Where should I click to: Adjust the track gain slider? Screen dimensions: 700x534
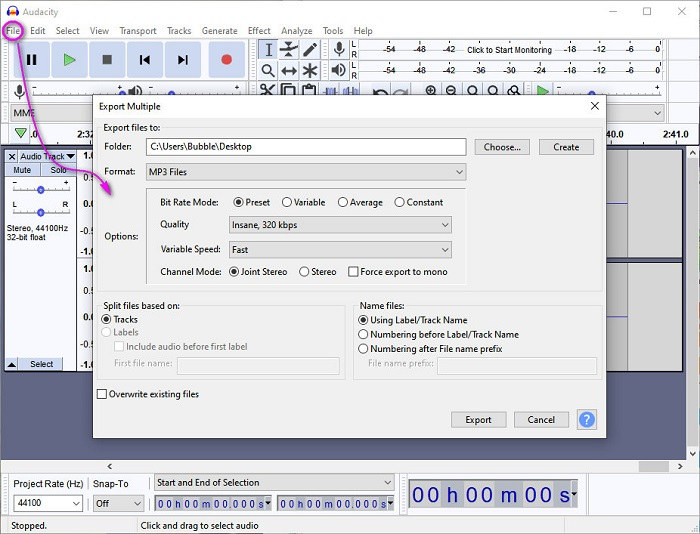41,190
